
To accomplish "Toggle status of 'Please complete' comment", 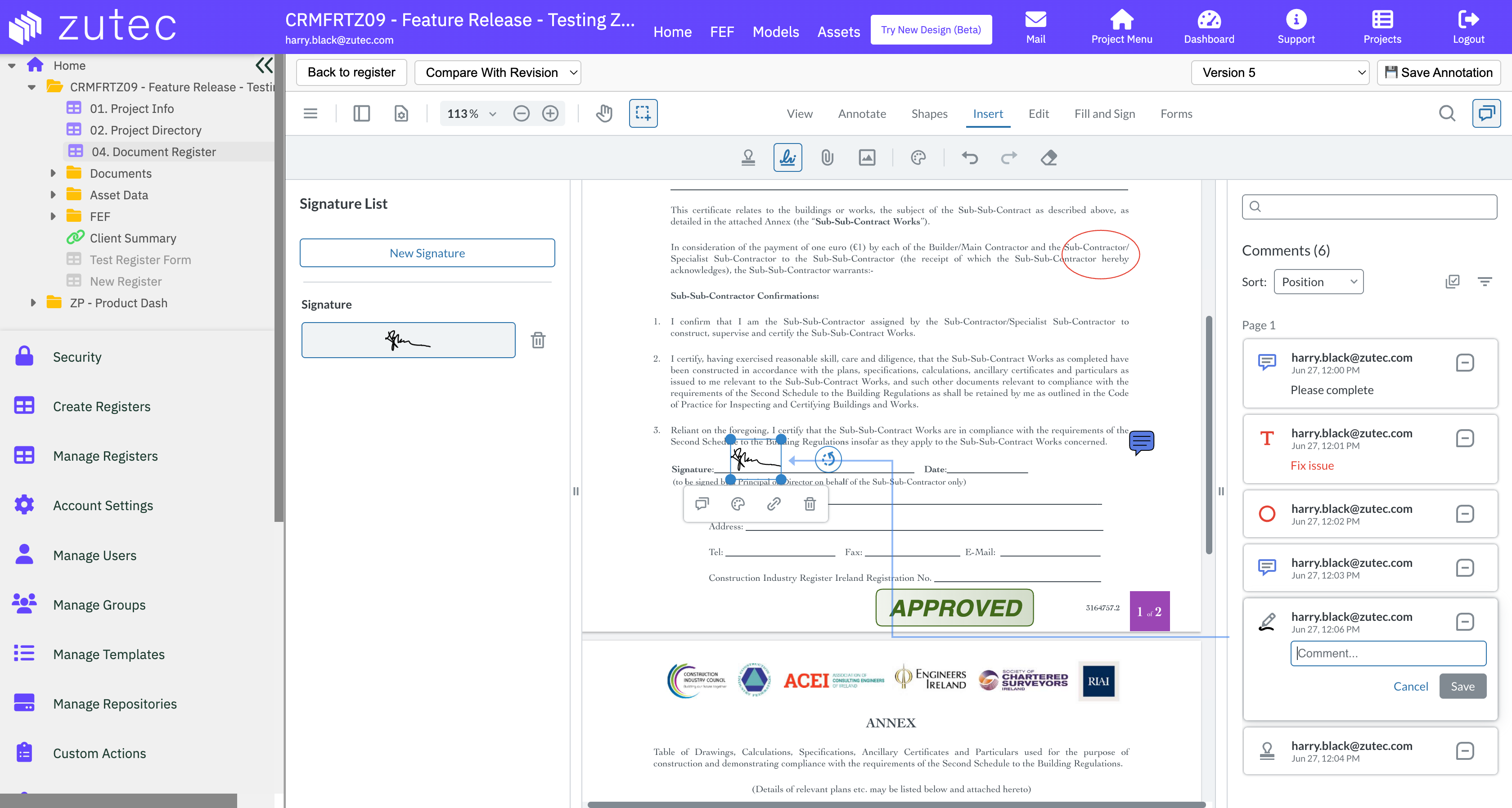I will 1464,363.
